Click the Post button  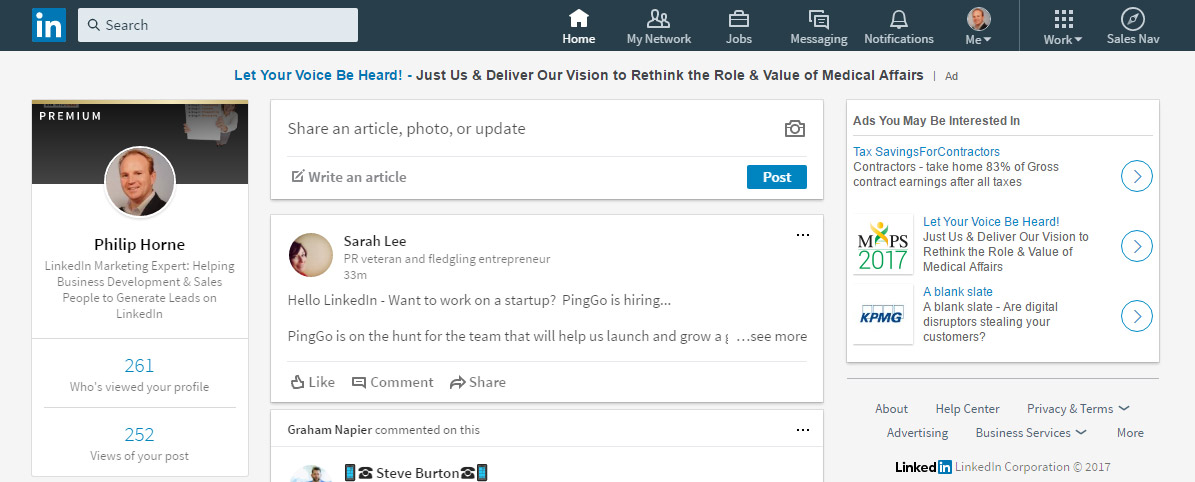[777, 177]
